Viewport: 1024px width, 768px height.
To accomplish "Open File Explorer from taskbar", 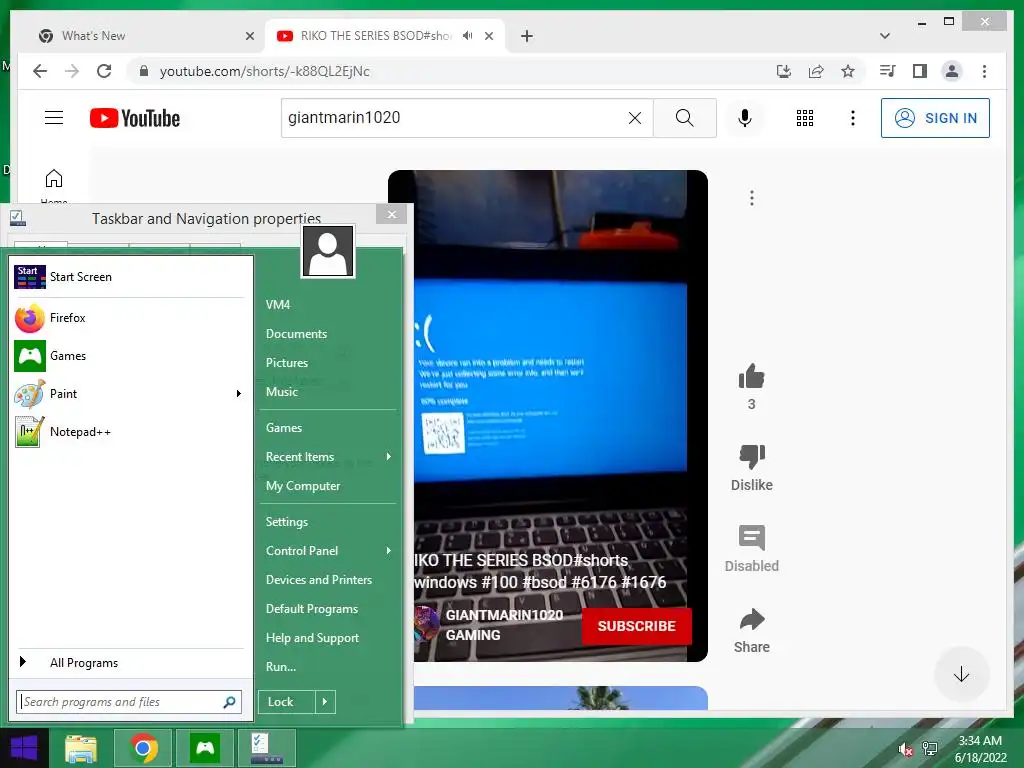I will pos(81,748).
